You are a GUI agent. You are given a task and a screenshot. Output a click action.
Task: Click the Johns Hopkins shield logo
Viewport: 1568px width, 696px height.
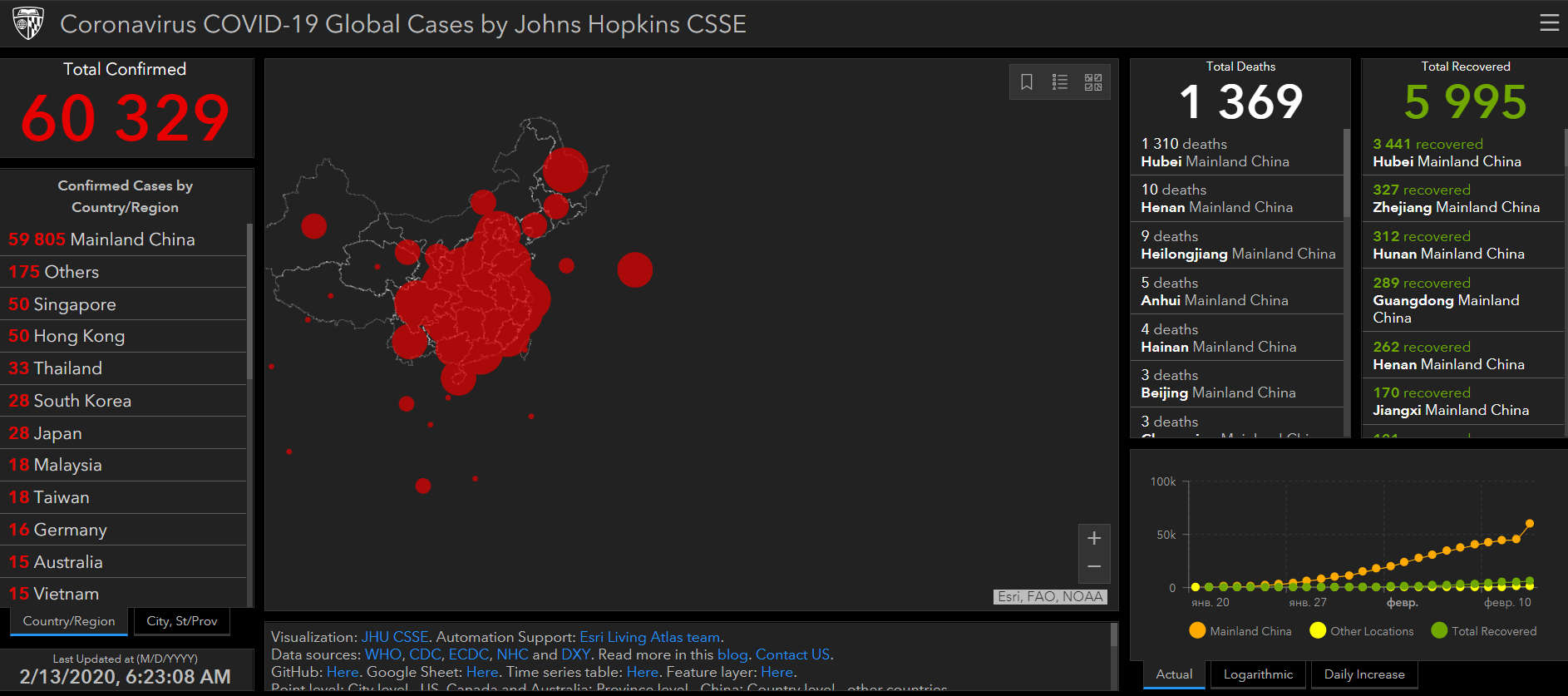pyautogui.click(x=28, y=23)
